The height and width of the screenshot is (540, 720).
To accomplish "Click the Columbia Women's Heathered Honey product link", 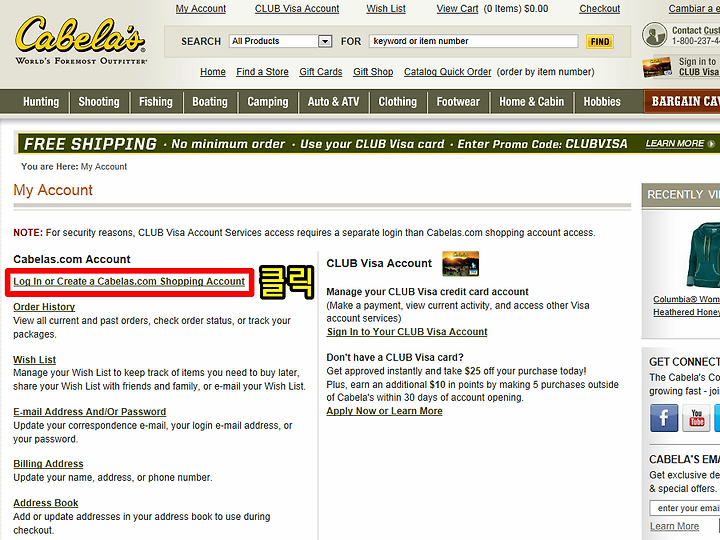I will point(686,306).
